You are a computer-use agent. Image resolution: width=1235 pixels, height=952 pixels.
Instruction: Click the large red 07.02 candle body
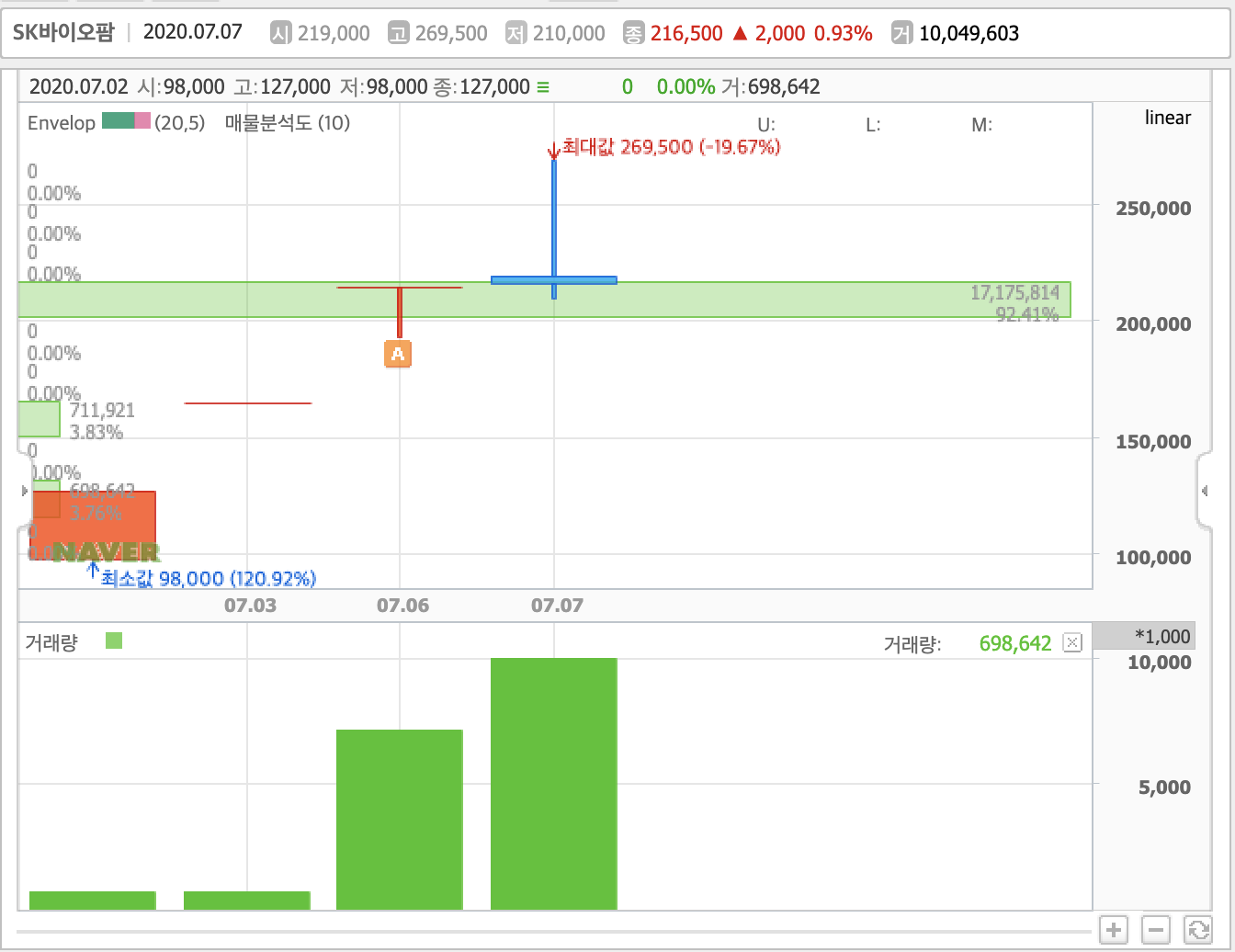[x=93, y=525]
